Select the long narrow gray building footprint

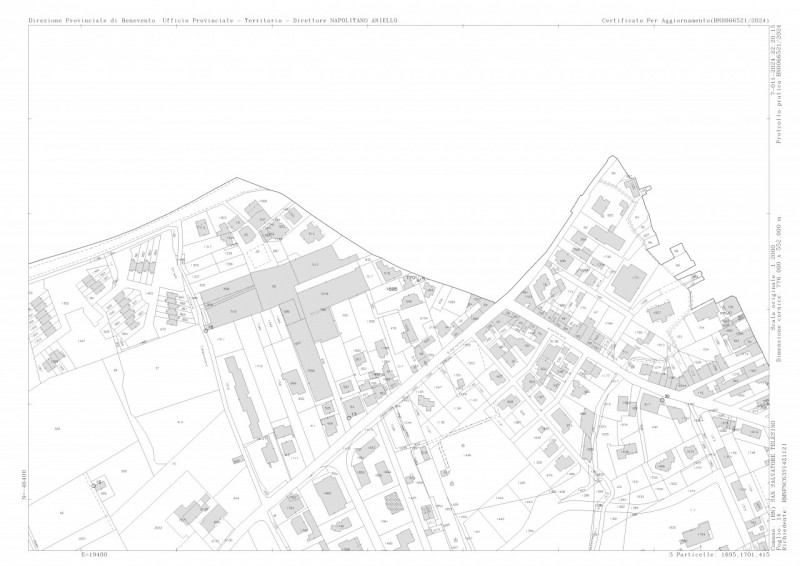pyautogui.click(x=243, y=396)
